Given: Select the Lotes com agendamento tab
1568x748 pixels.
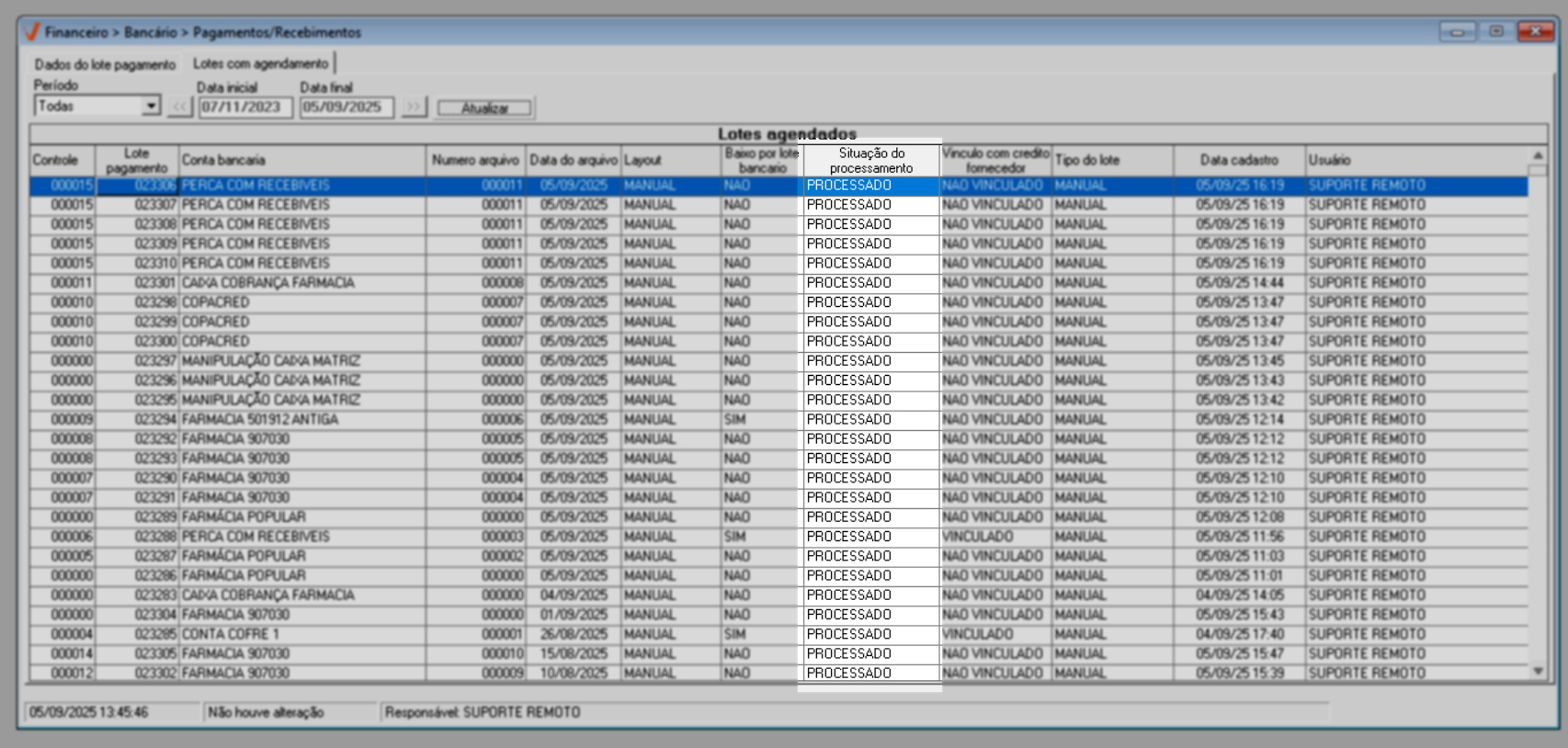Looking at the screenshot, I should [x=261, y=63].
